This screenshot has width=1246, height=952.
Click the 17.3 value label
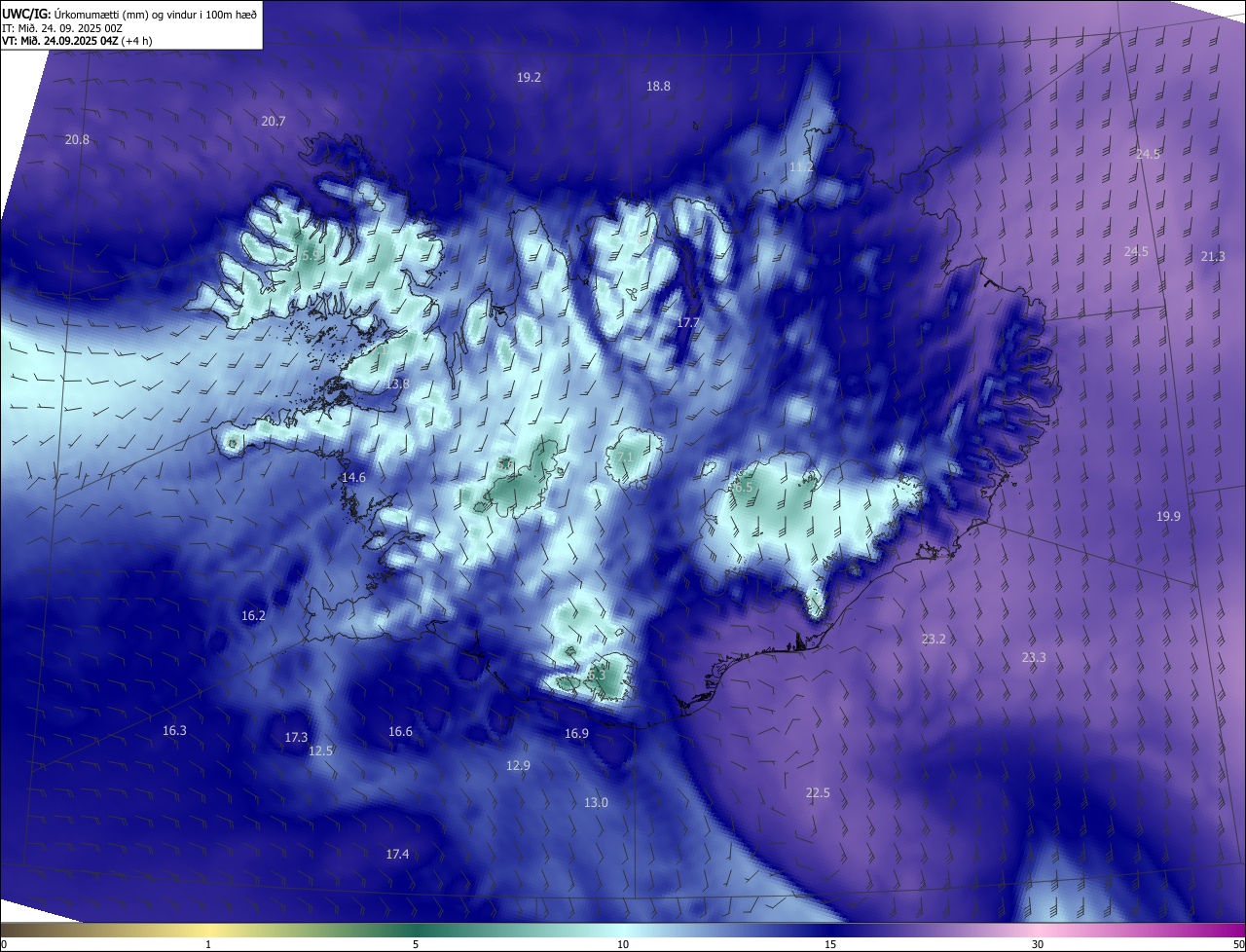[296, 737]
